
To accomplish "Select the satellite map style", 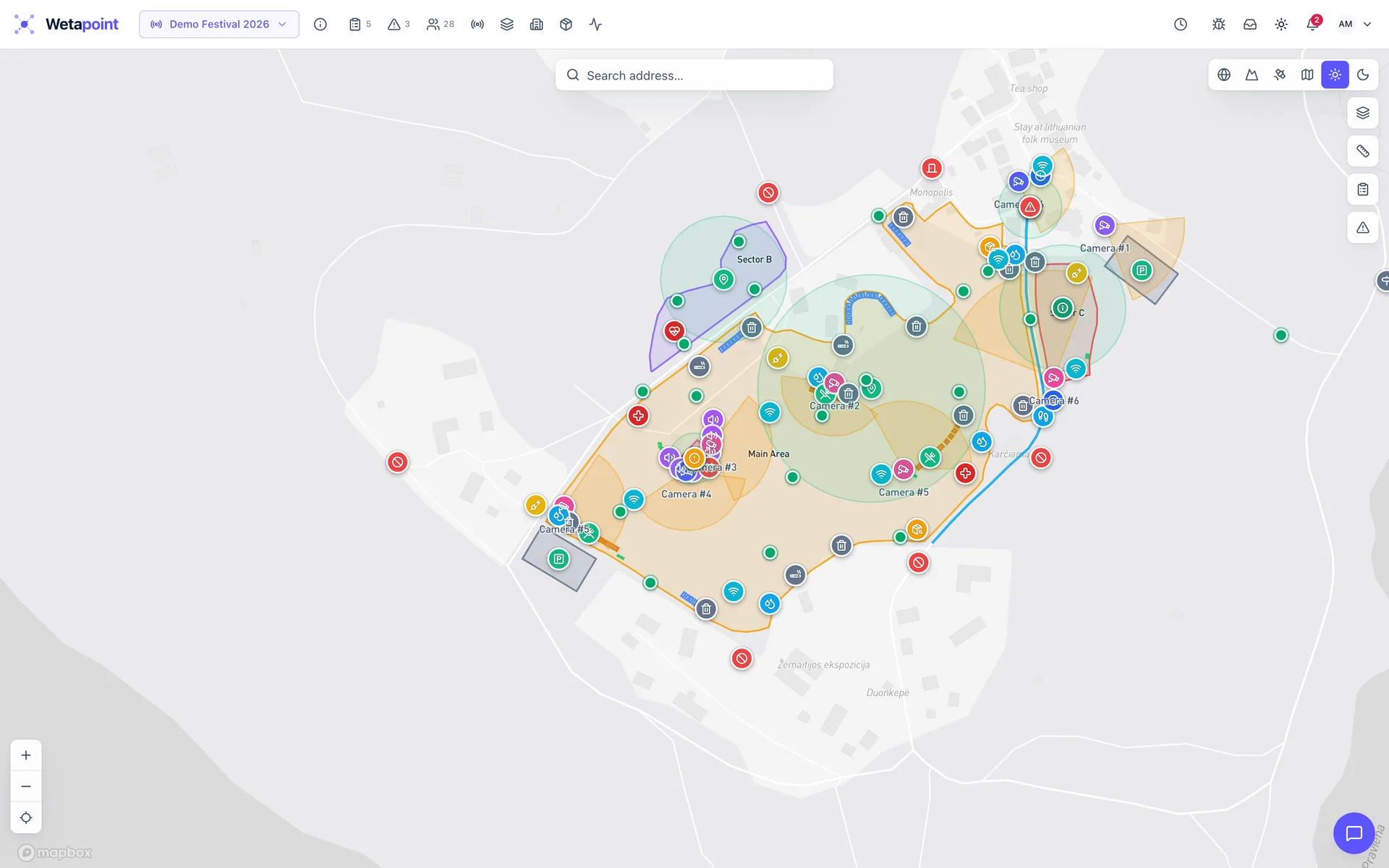I will pos(1280,75).
